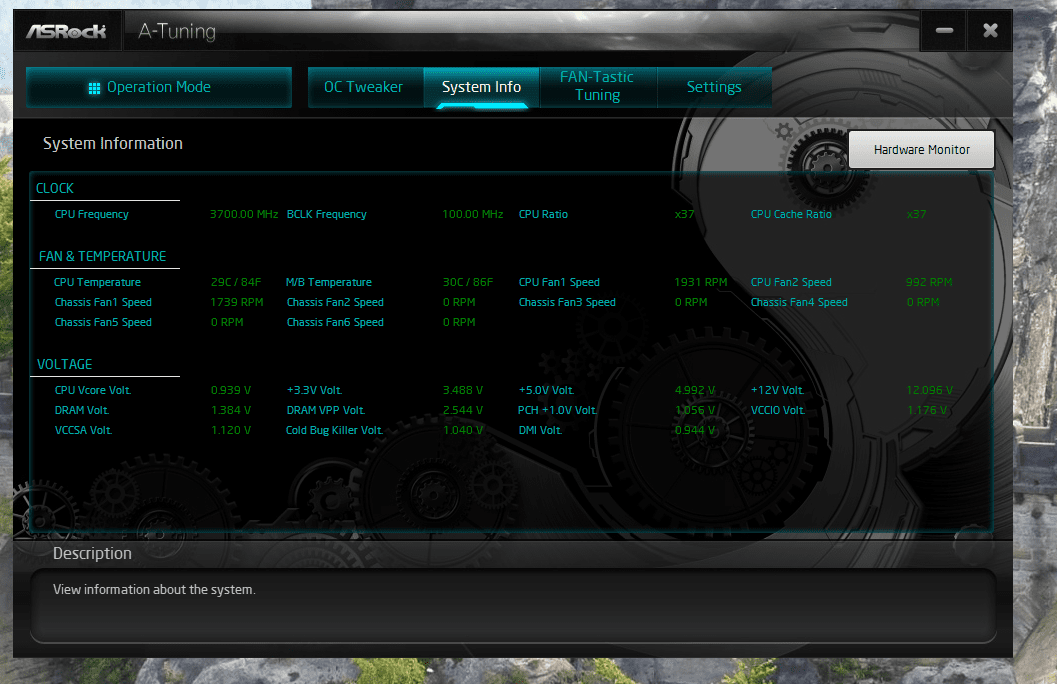Click the CPU Cache Ratio label
Image resolution: width=1057 pixels, height=684 pixels.
[791, 214]
